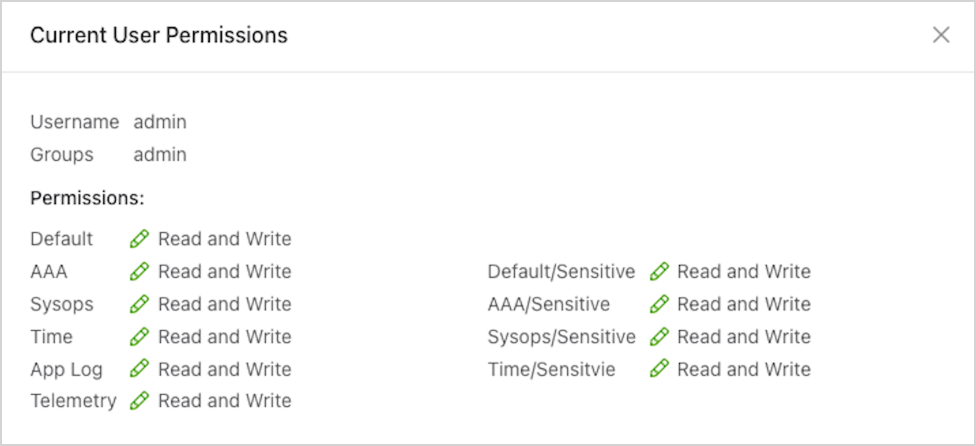Click Read and Write text for Default
Screen dimensions: 976x446
click(x=224, y=239)
